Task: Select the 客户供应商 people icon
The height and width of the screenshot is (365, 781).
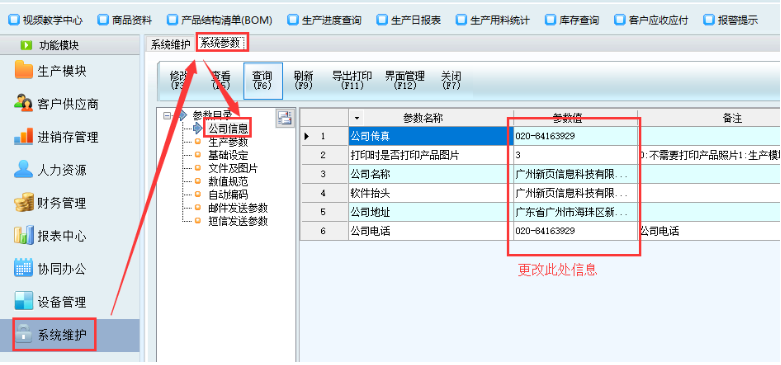Action: 23,103
